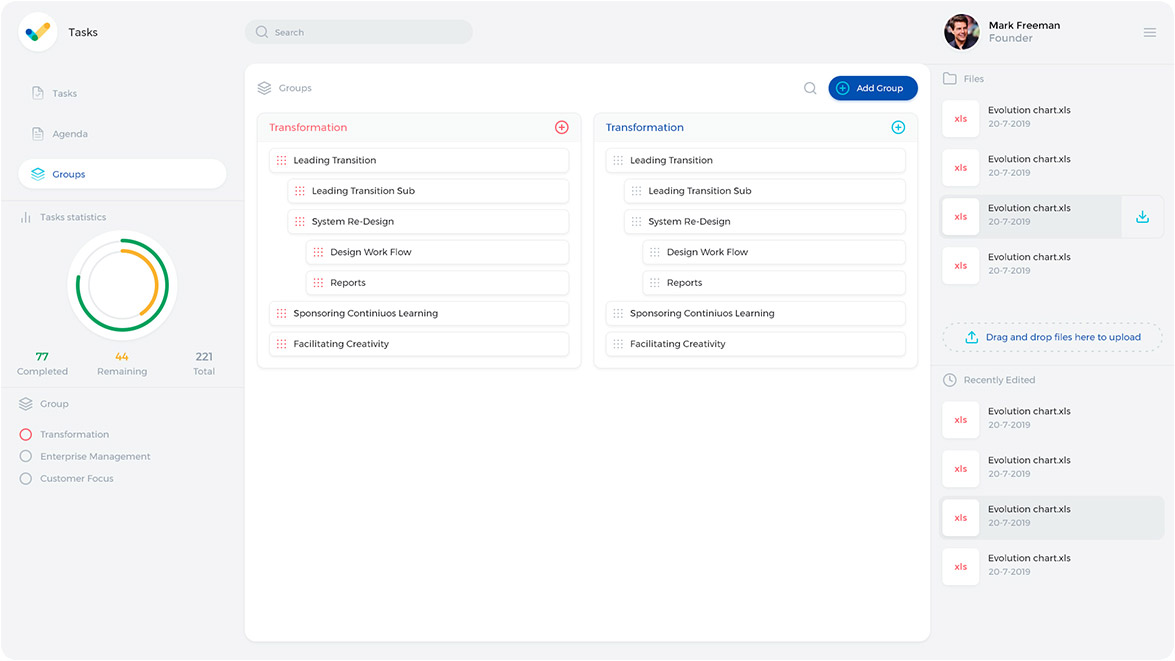
Task: Select the Groups layers icon in the panel header
Action: click(x=263, y=88)
